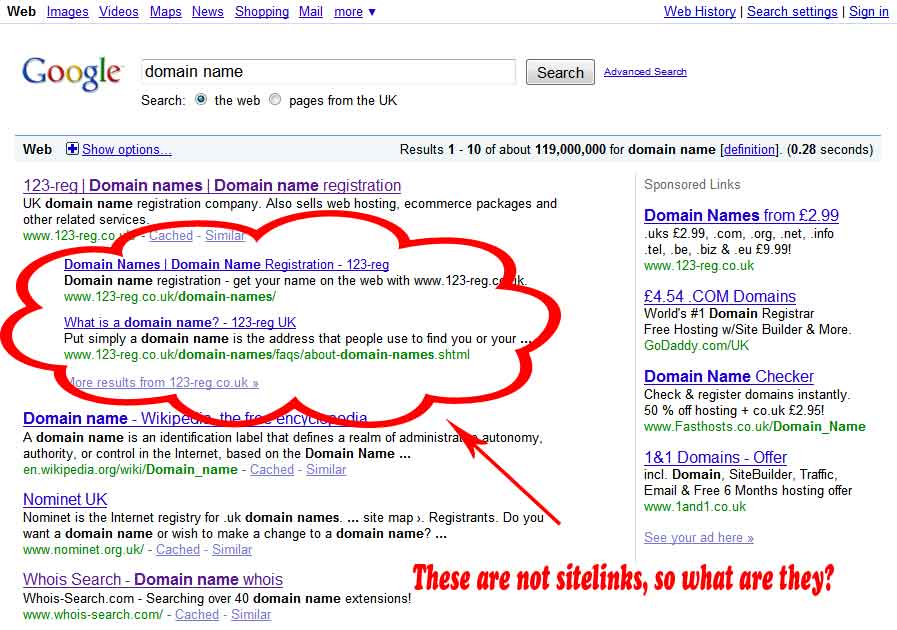The image size is (897, 630).
Task: Open Search settings link
Action: (x=792, y=11)
